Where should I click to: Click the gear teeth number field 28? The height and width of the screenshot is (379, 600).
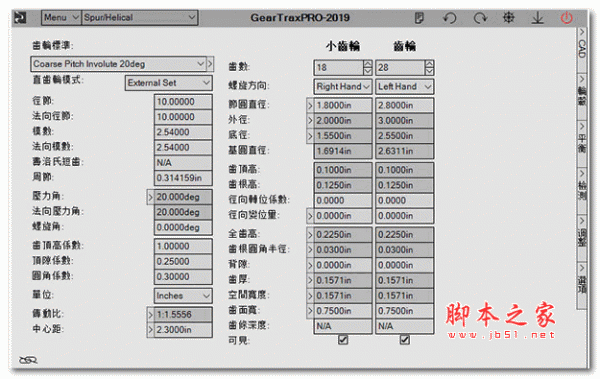click(400, 68)
